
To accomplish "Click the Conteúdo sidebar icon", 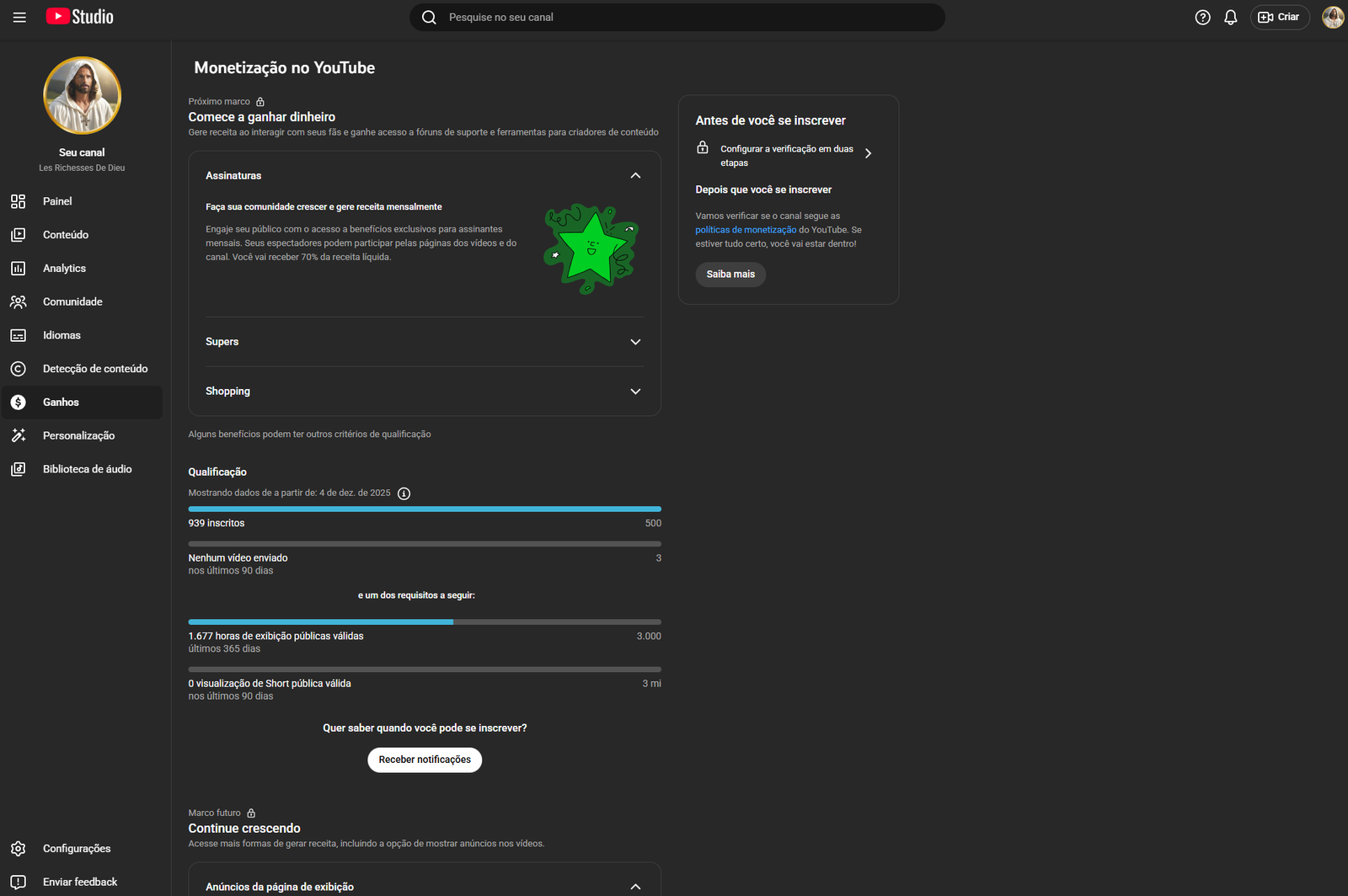I will point(19,235).
